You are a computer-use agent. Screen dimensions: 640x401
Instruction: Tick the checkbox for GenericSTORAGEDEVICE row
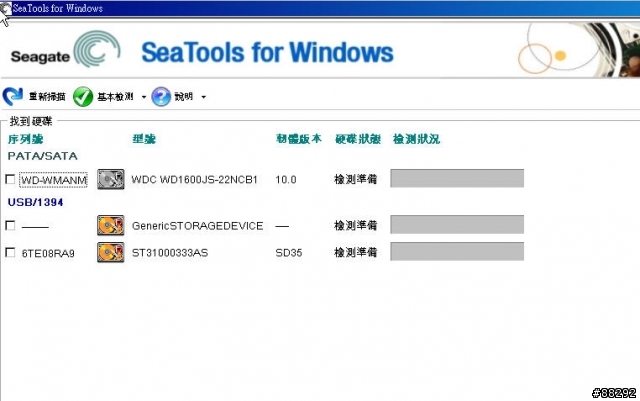(10, 225)
